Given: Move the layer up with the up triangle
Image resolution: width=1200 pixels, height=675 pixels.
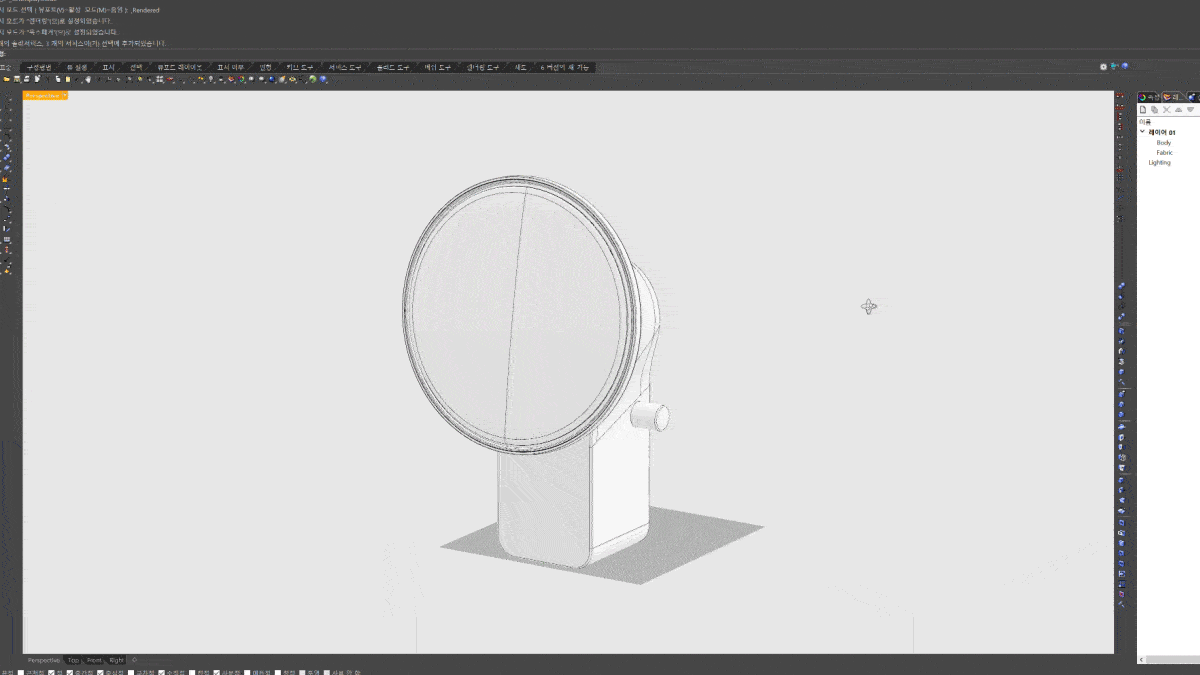Looking at the screenshot, I should [x=1178, y=109].
